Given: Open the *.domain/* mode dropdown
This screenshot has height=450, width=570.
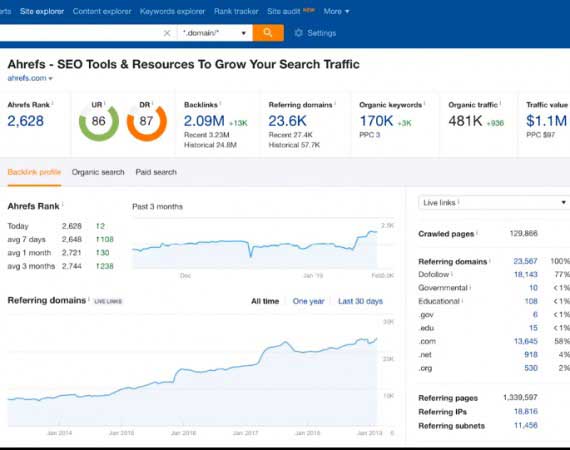Looking at the screenshot, I should tap(214, 33).
